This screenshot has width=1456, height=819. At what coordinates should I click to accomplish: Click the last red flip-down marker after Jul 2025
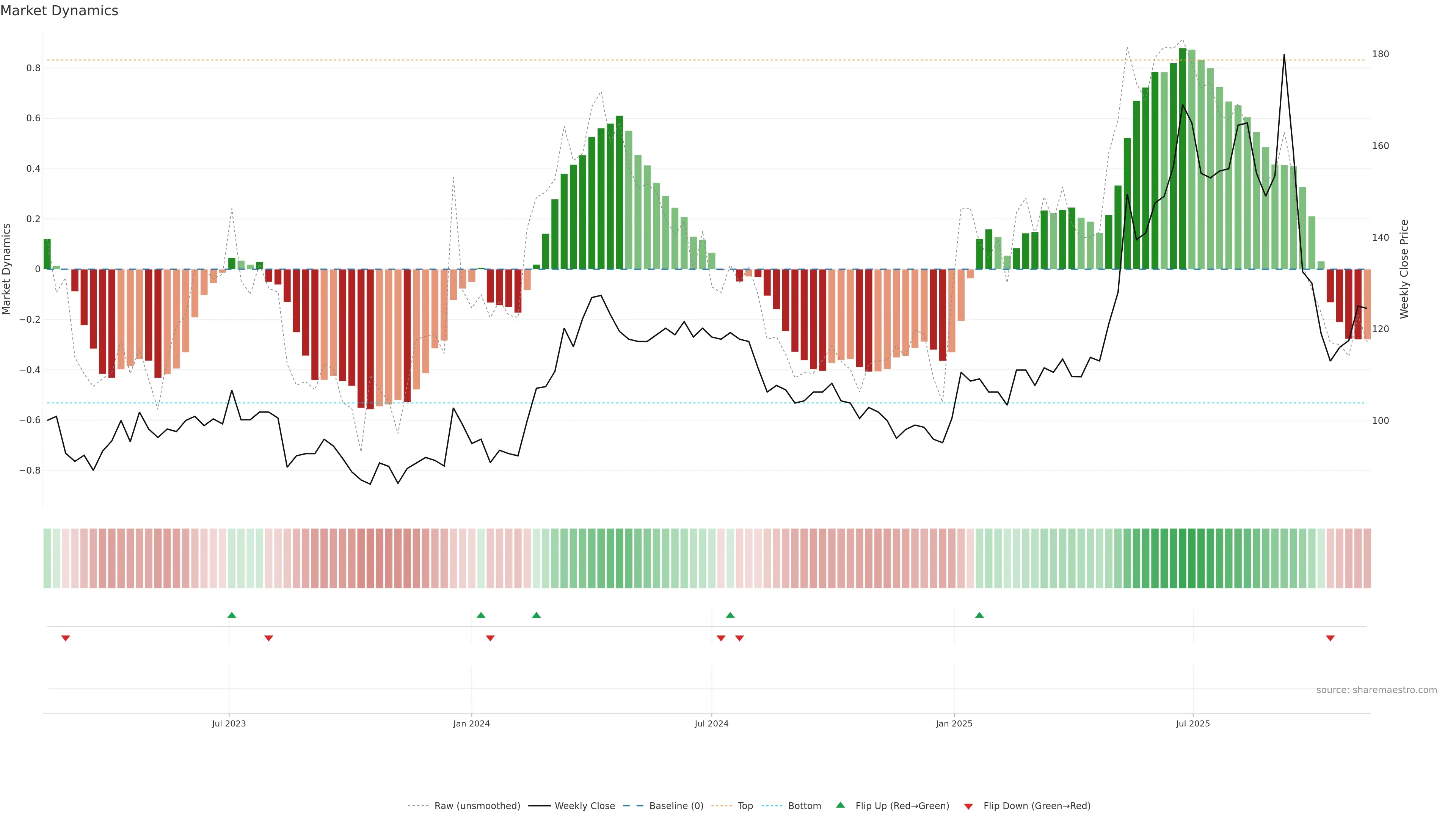1330,638
